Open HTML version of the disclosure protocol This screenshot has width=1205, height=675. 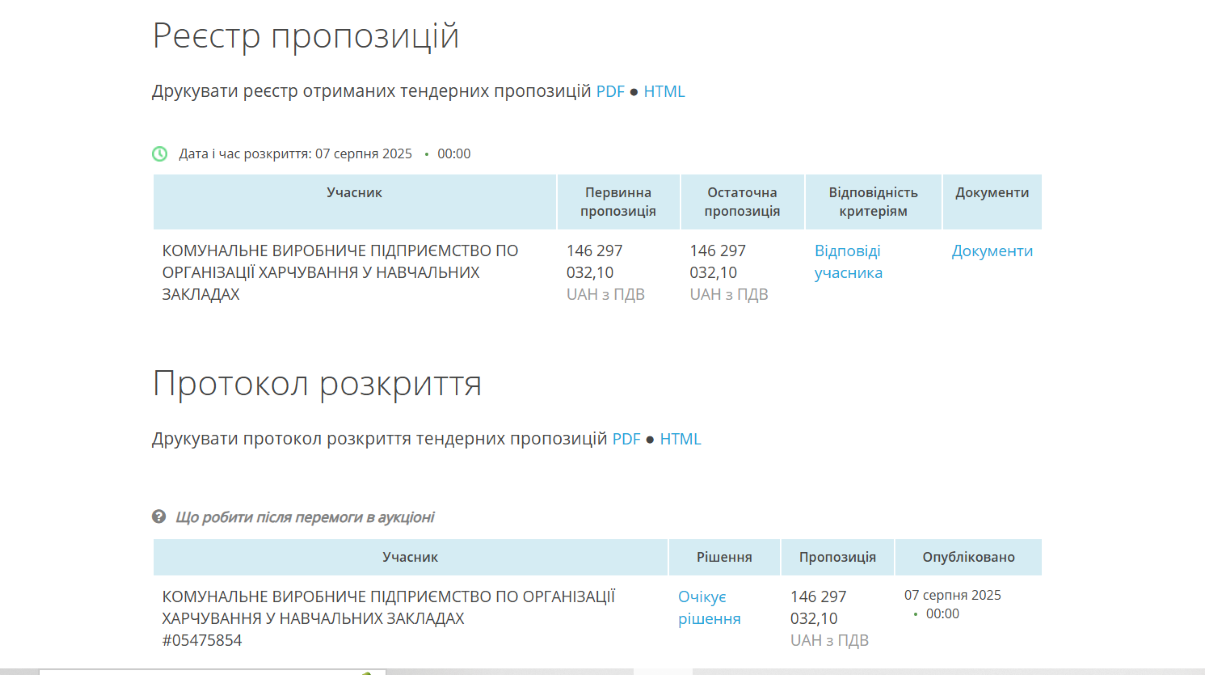(x=680, y=439)
